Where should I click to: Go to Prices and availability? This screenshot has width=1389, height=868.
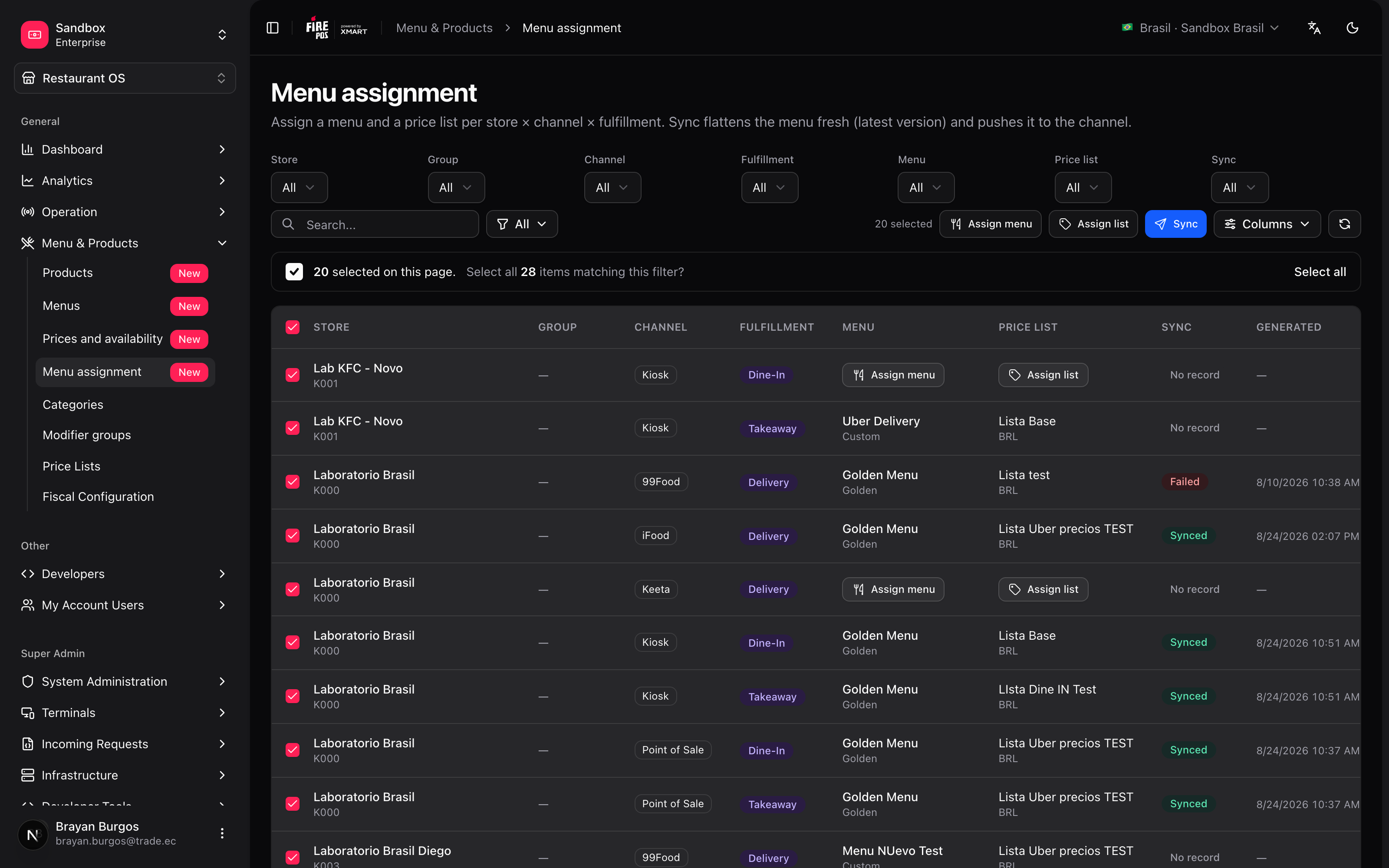coord(125,339)
